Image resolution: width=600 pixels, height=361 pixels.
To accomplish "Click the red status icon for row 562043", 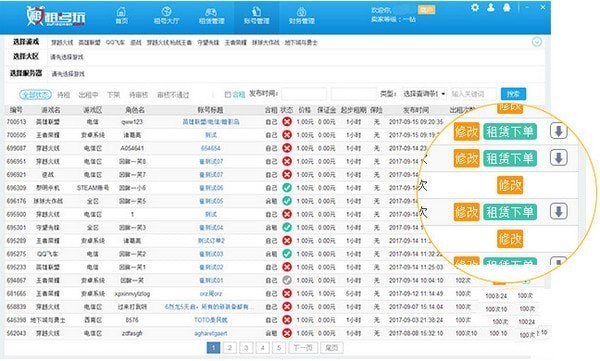I will tap(287, 333).
